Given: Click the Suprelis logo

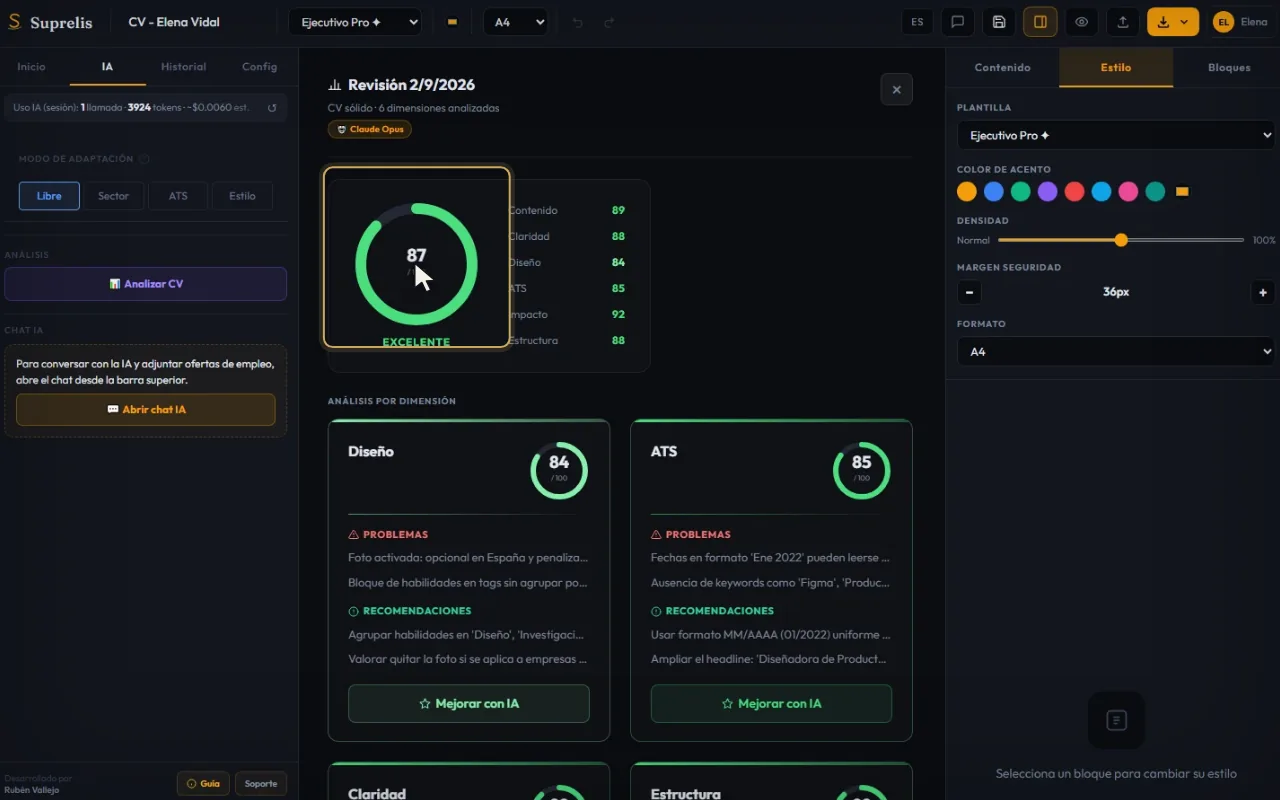Looking at the screenshot, I should point(50,22).
